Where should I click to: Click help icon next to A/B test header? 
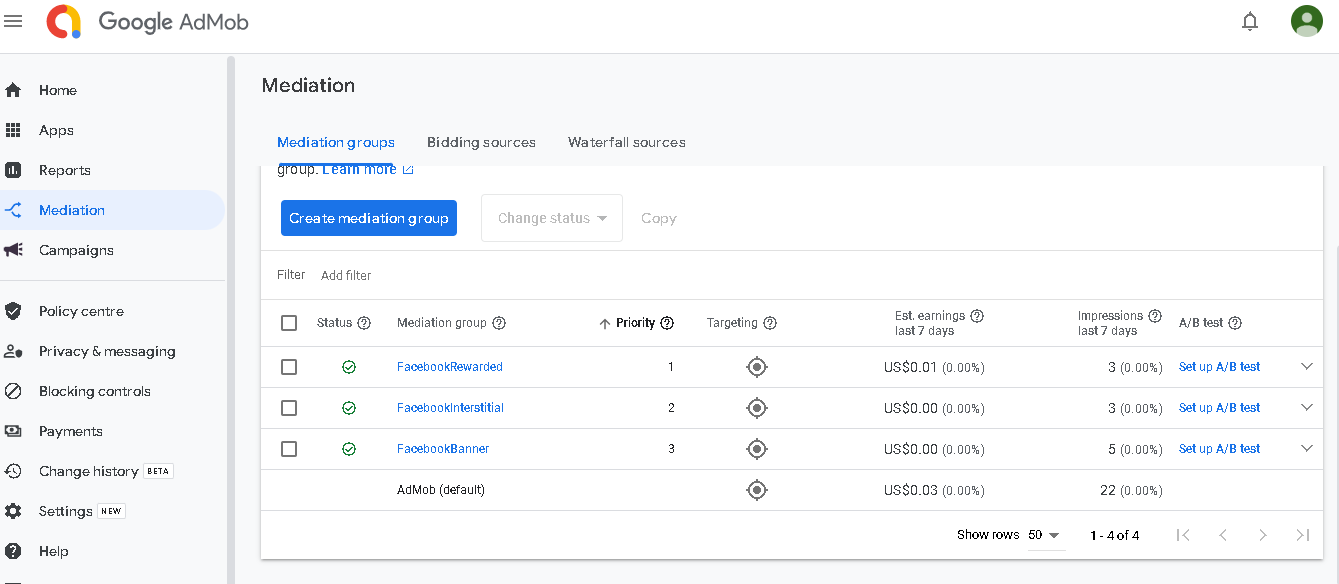point(1235,323)
